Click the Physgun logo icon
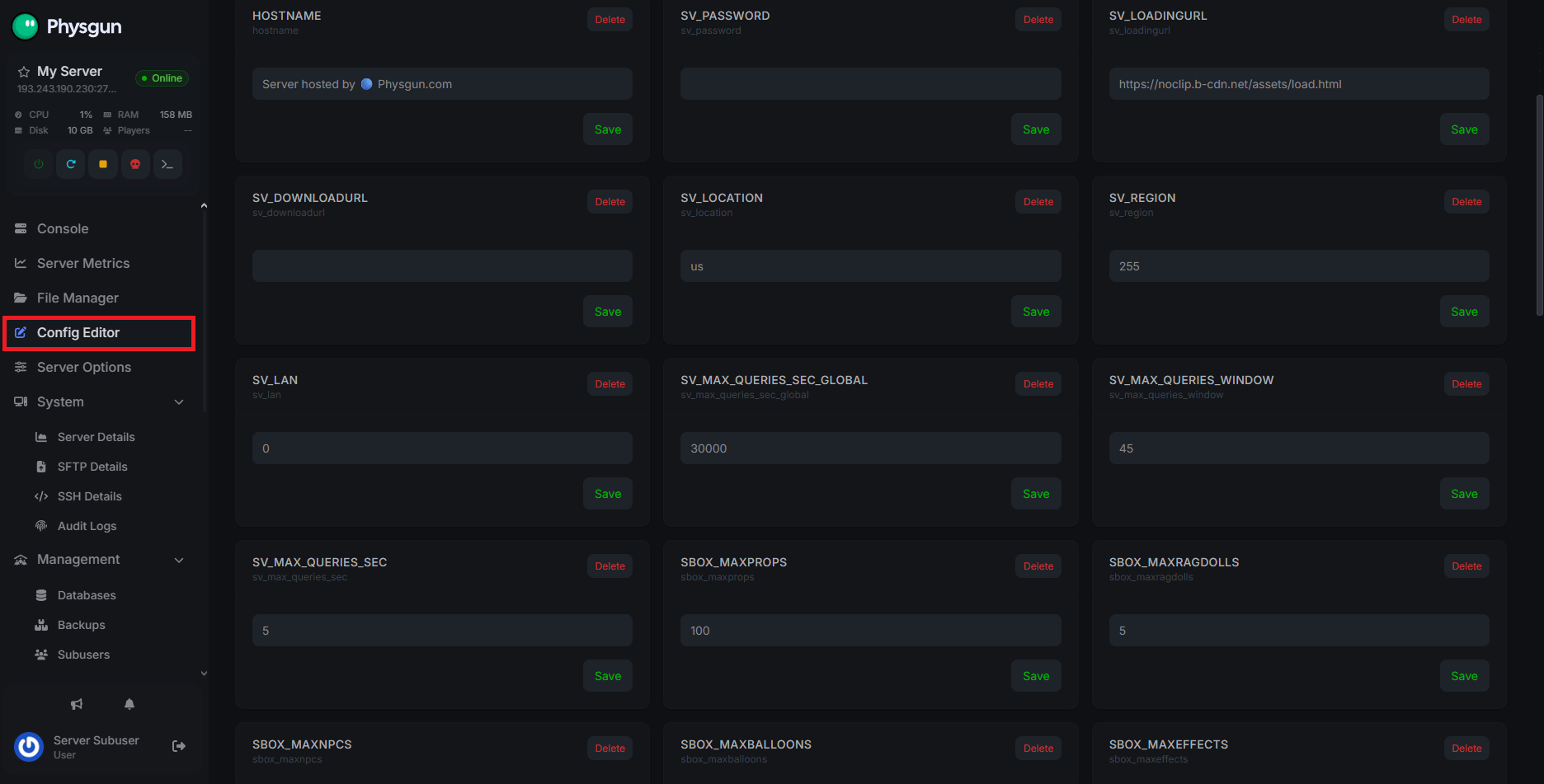Viewport: 1544px width, 784px height. point(26,26)
